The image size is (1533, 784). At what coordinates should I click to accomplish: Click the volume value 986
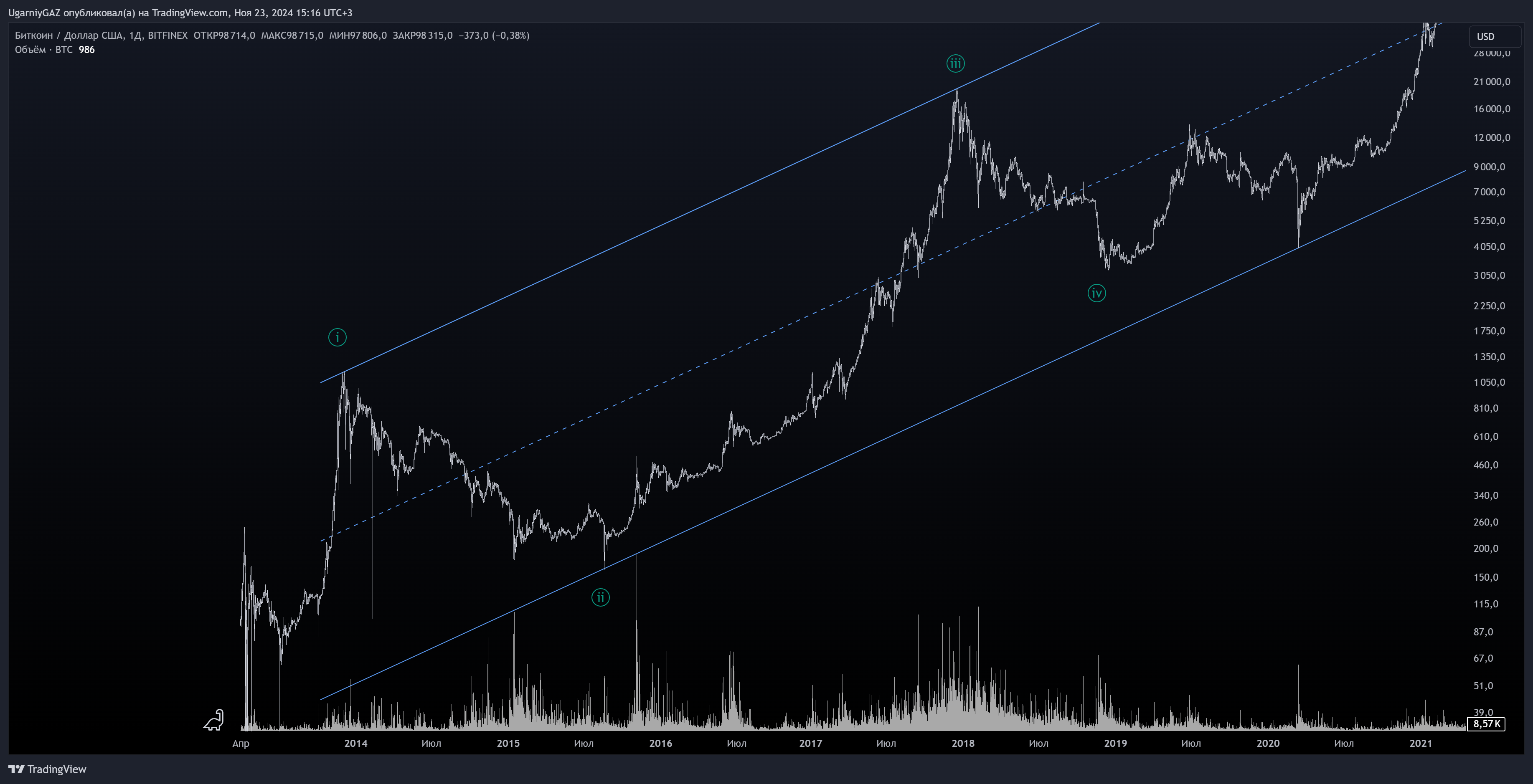[x=87, y=49]
